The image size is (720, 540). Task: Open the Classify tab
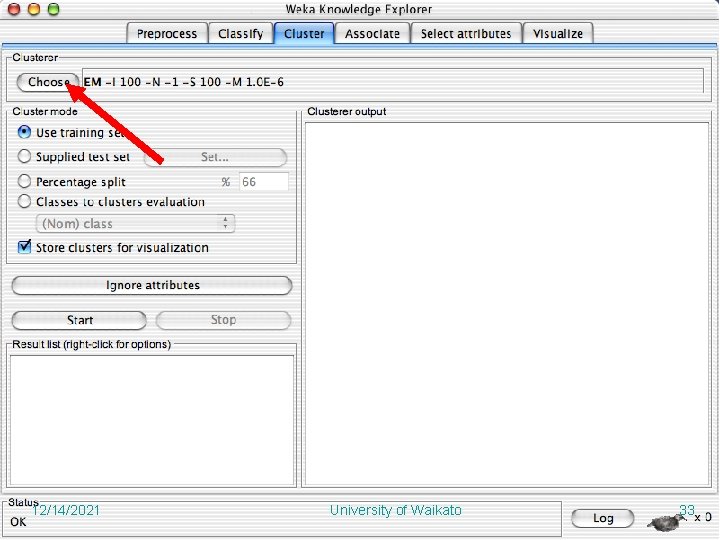click(241, 34)
